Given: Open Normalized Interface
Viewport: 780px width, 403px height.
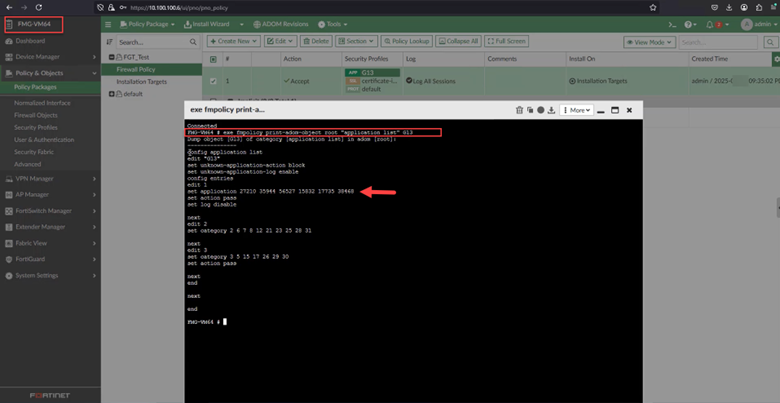Looking at the screenshot, I should tap(42, 103).
